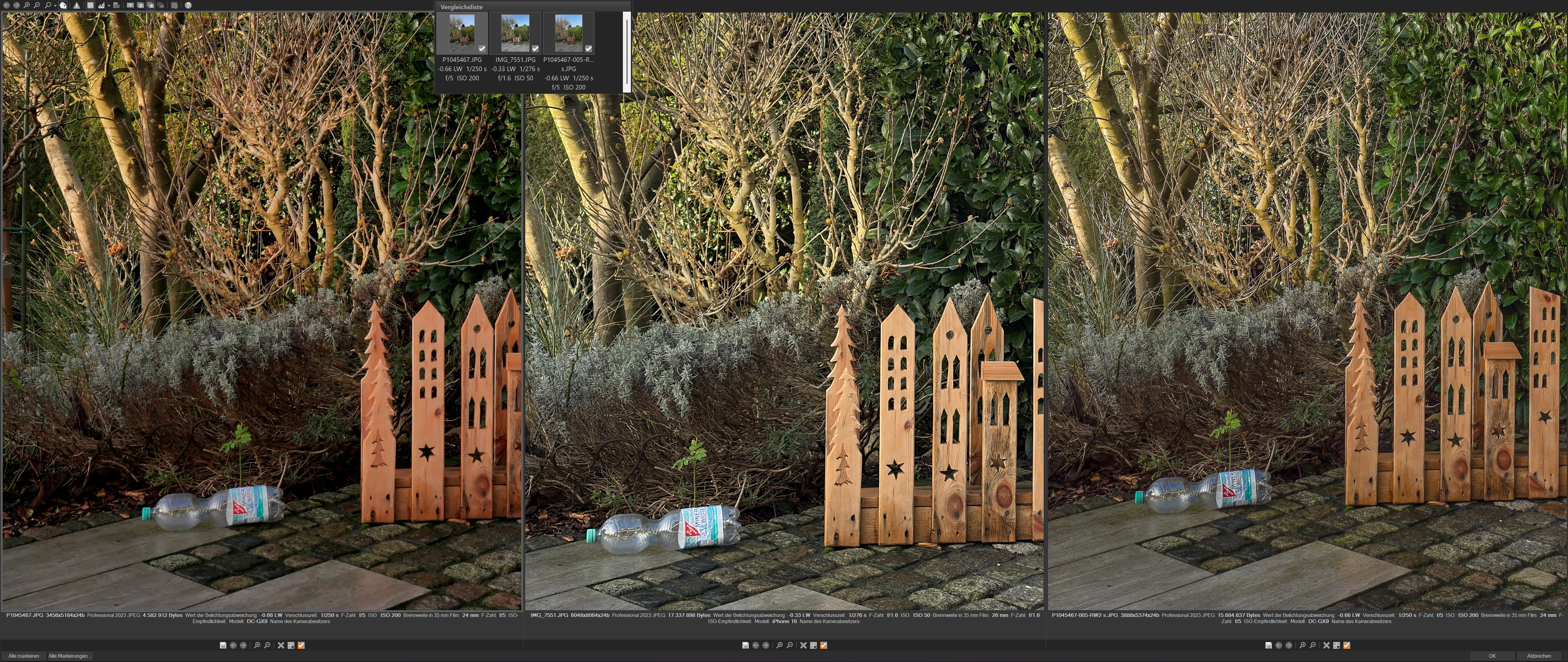Switch to single image view (1)

(x=130, y=5)
